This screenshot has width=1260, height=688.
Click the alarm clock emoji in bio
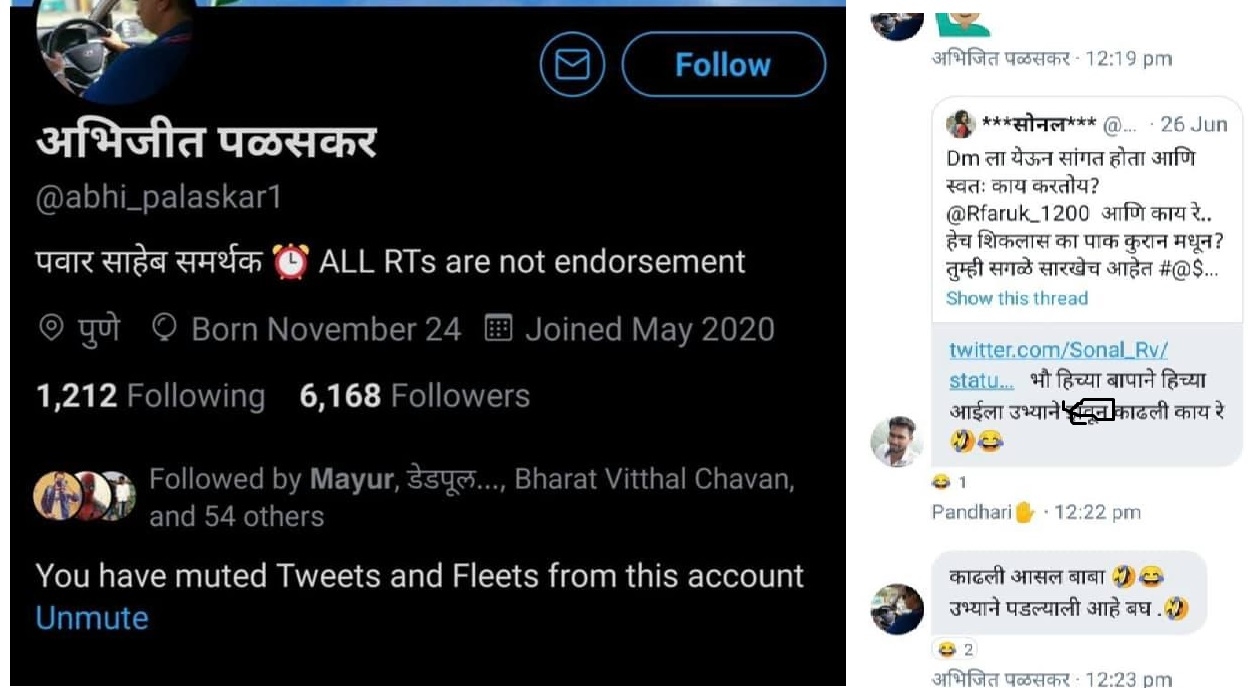click(291, 262)
